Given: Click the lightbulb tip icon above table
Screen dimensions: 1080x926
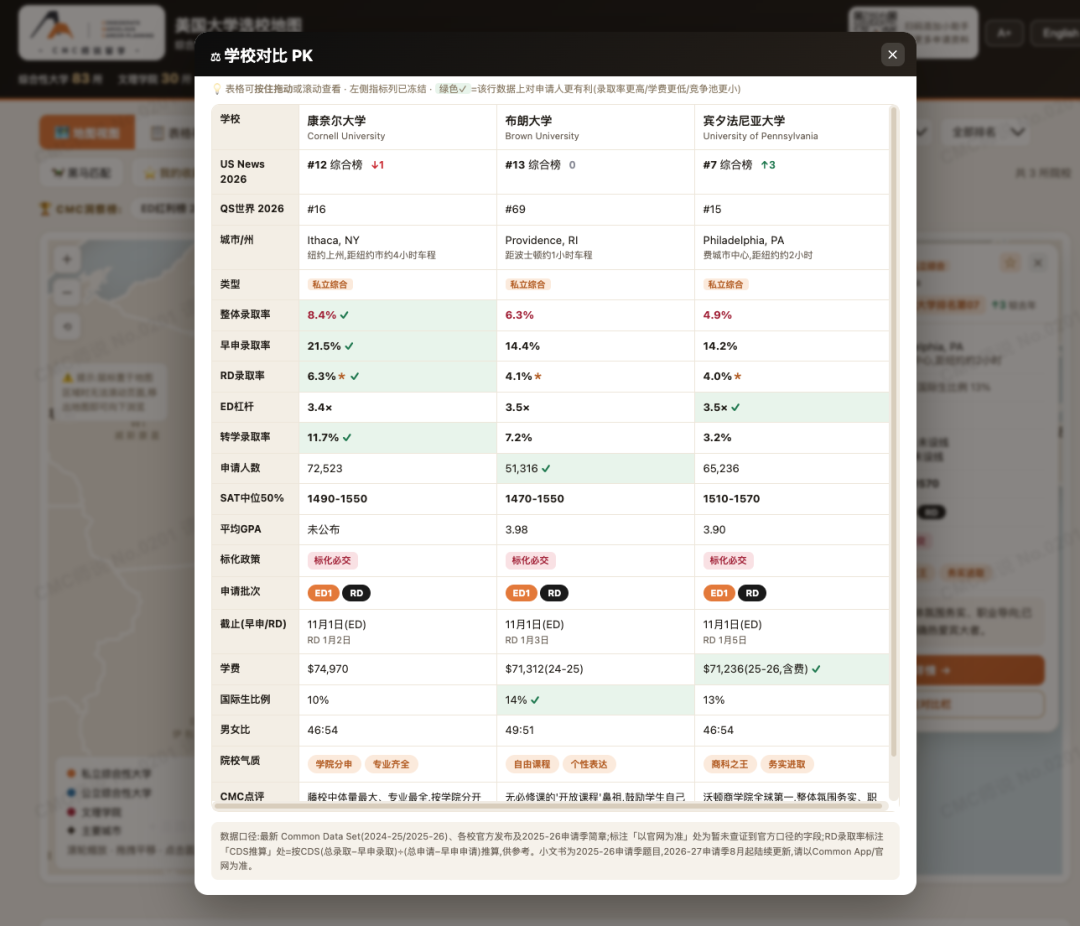Looking at the screenshot, I should coord(217,89).
